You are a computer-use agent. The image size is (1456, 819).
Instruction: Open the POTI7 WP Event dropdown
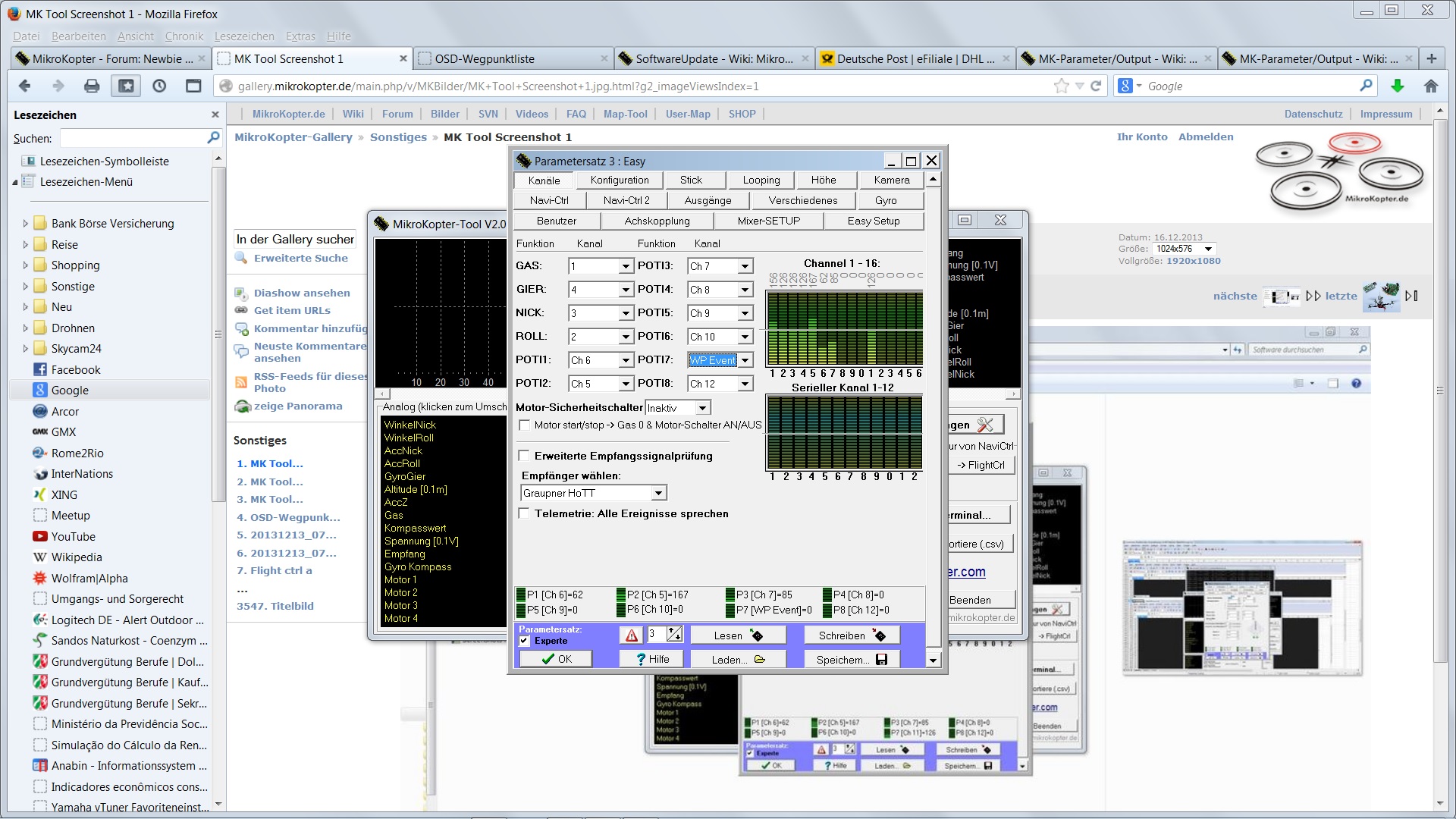click(745, 360)
